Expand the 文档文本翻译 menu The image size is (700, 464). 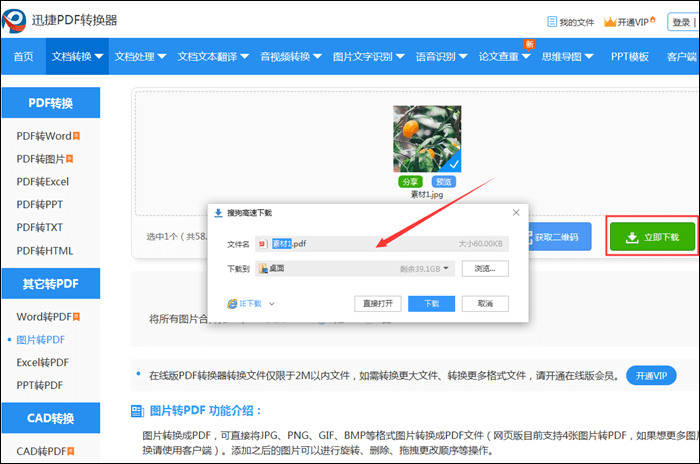(213, 56)
